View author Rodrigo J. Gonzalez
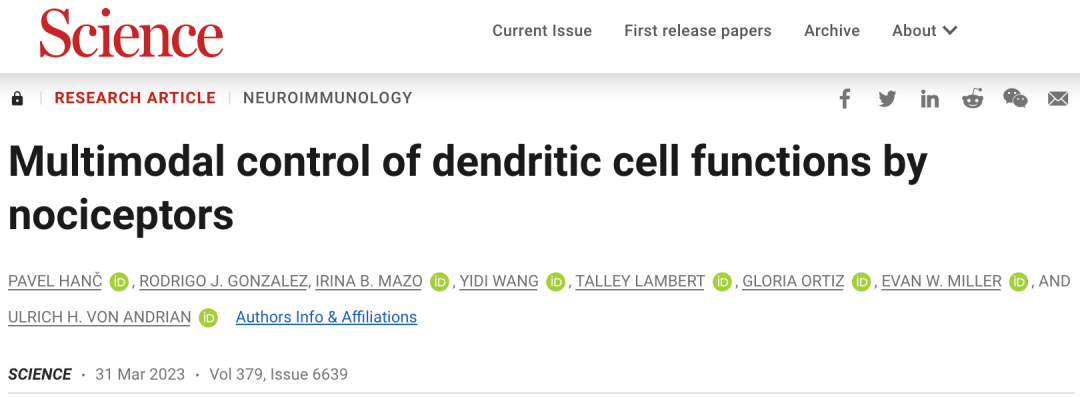The image size is (1080, 397). [226, 282]
